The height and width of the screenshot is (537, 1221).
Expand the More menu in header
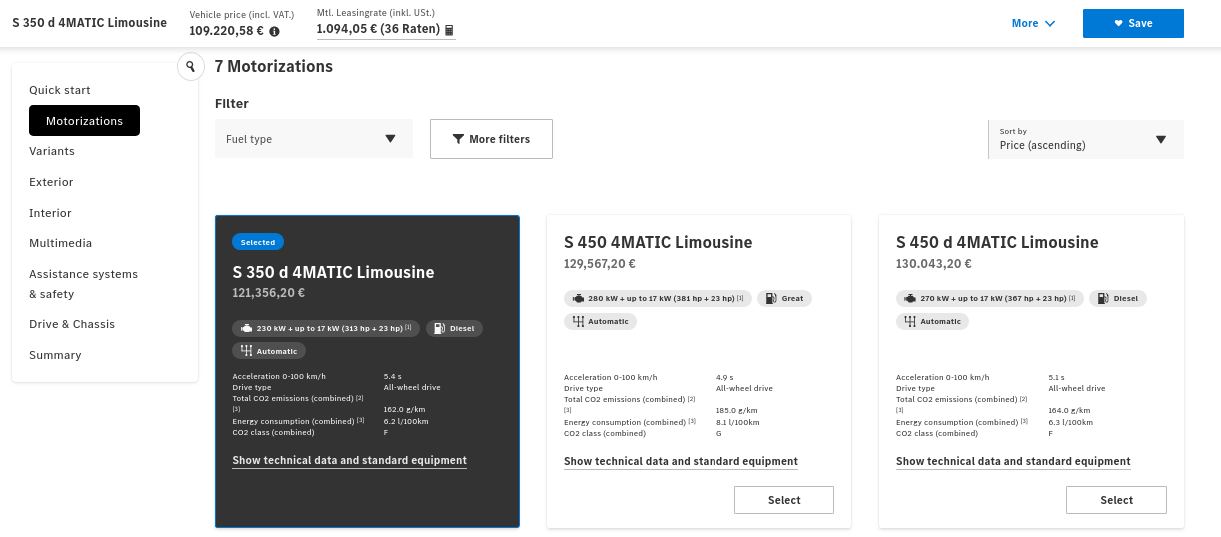[x=1033, y=23]
